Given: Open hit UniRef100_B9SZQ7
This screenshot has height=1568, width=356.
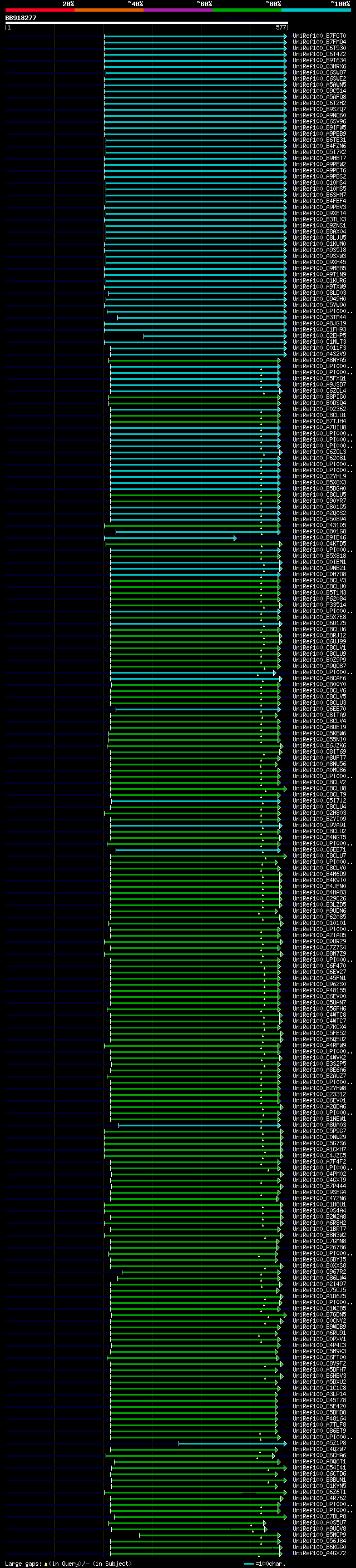Looking at the screenshot, I should [x=319, y=110].
